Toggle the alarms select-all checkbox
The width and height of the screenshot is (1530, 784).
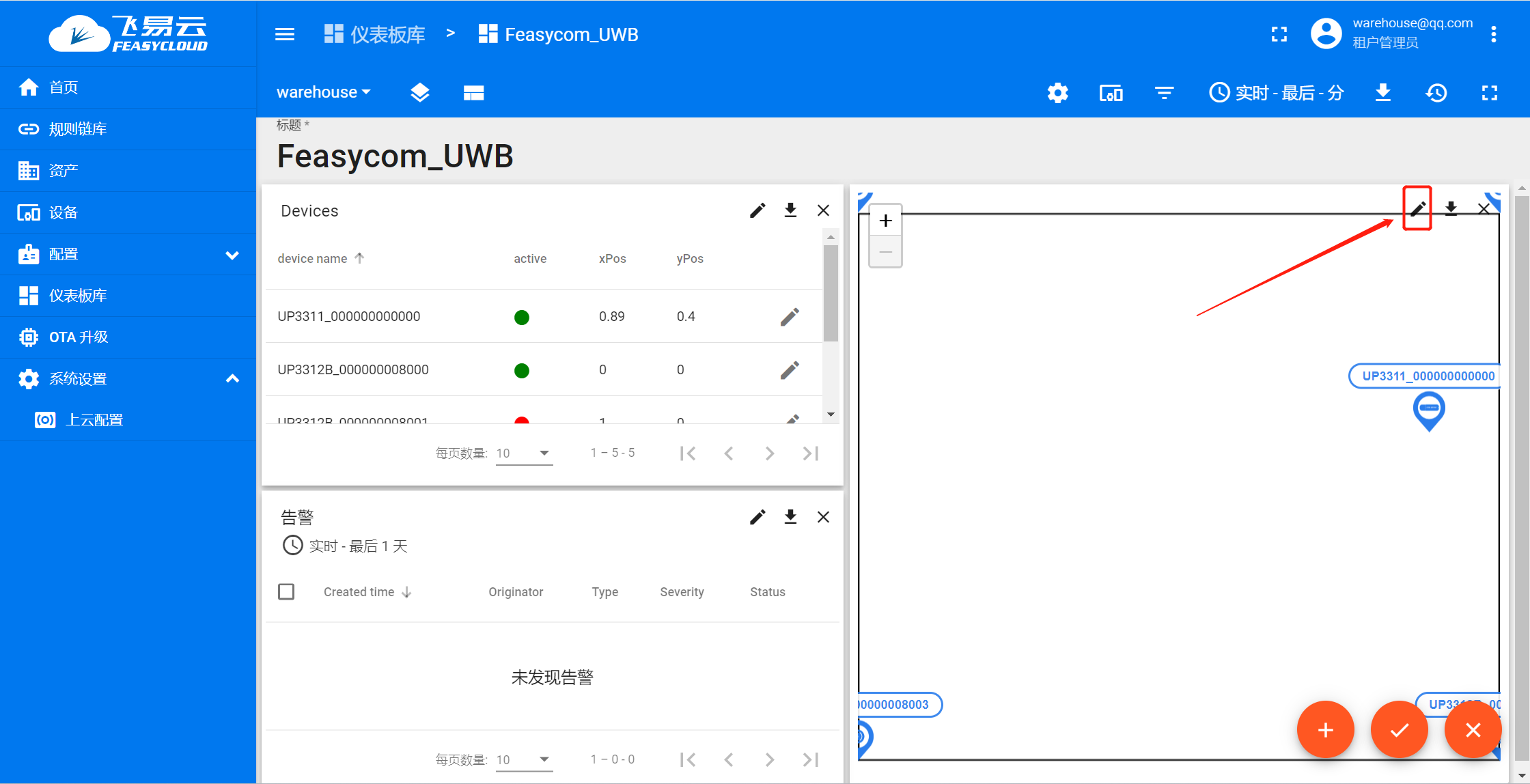tap(286, 591)
